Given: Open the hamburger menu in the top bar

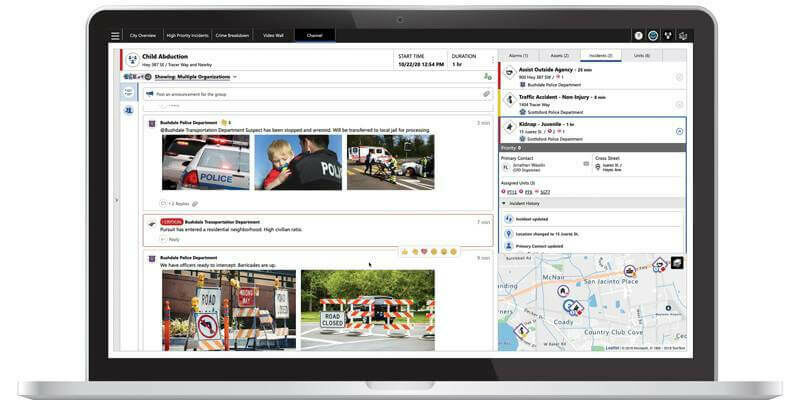Looking at the screenshot, I should tap(115, 36).
